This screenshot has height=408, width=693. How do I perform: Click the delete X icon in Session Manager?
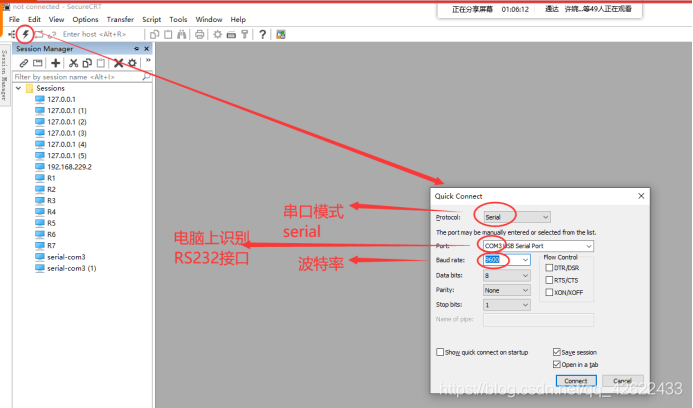(x=118, y=63)
